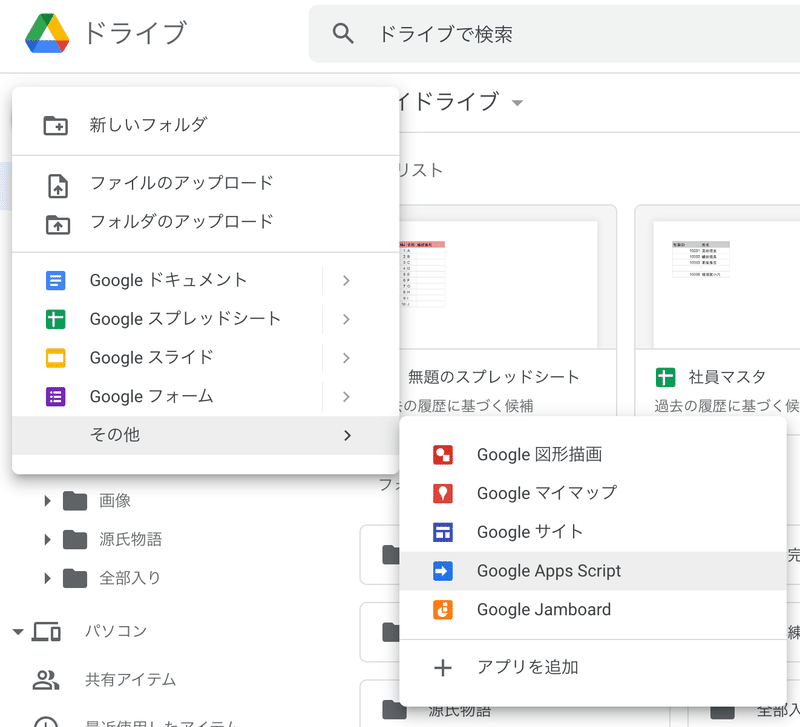Choose ファイルのアップロード
This screenshot has width=800, height=727.
pyautogui.click(x=206, y=183)
